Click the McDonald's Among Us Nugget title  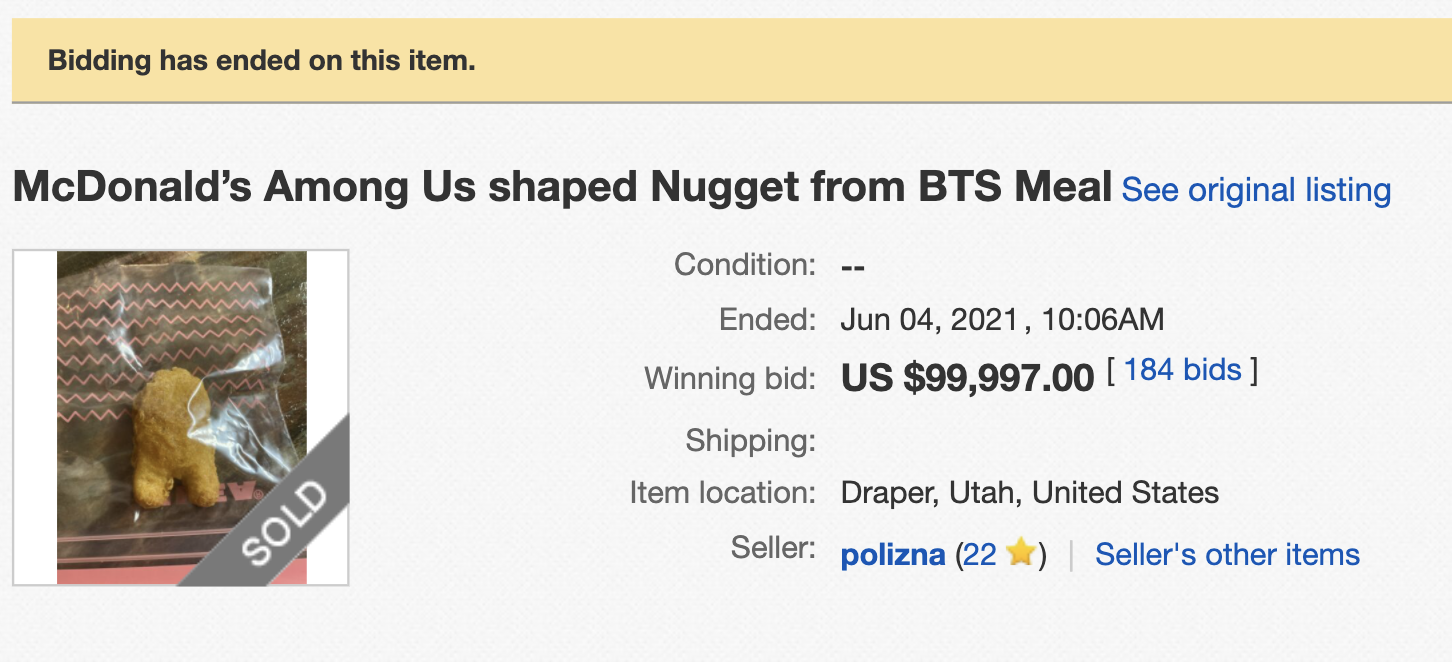point(562,187)
